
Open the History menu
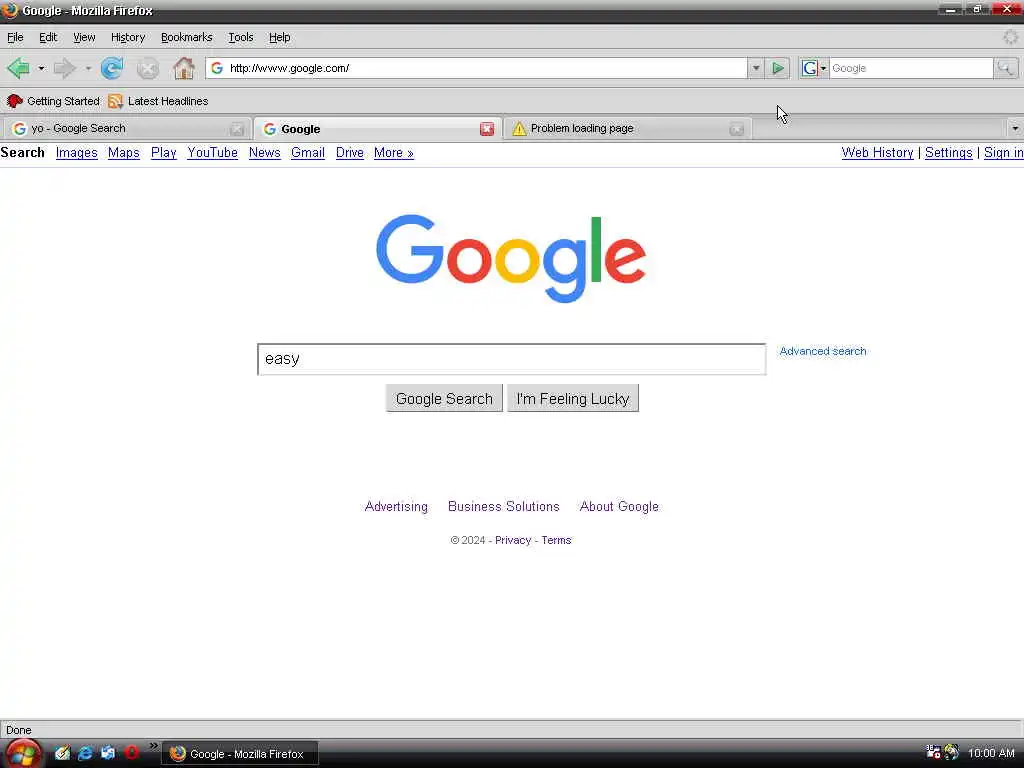coord(128,37)
